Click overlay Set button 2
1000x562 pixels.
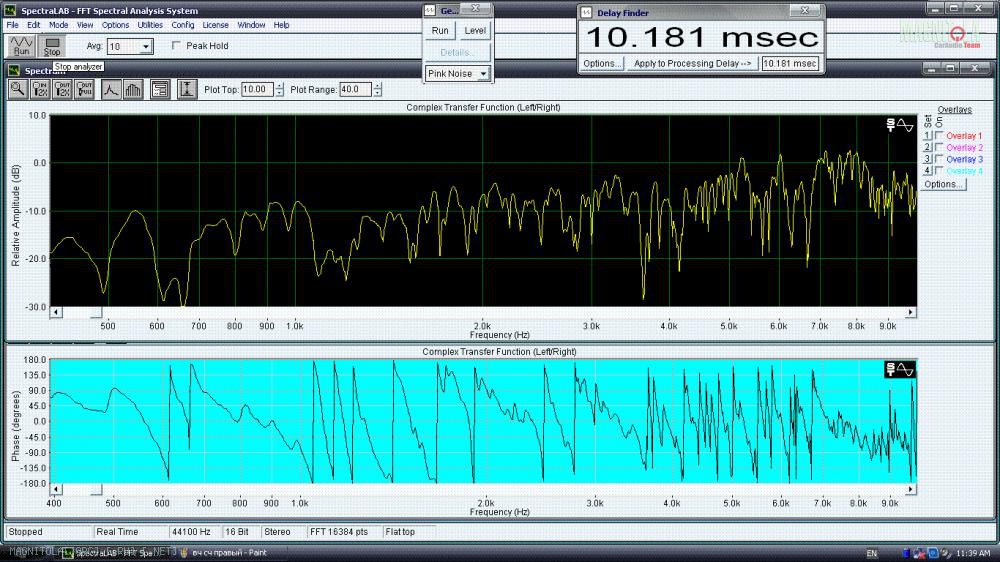(928, 147)
